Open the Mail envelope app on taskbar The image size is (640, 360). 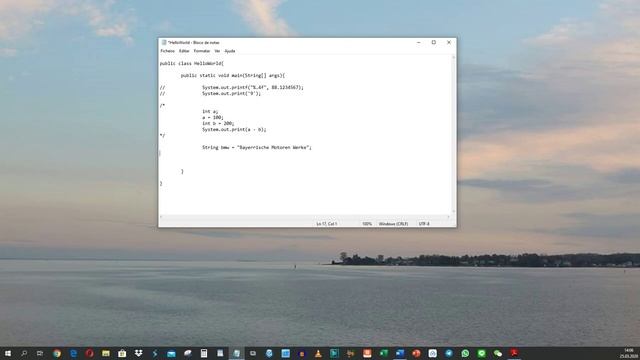171,353
